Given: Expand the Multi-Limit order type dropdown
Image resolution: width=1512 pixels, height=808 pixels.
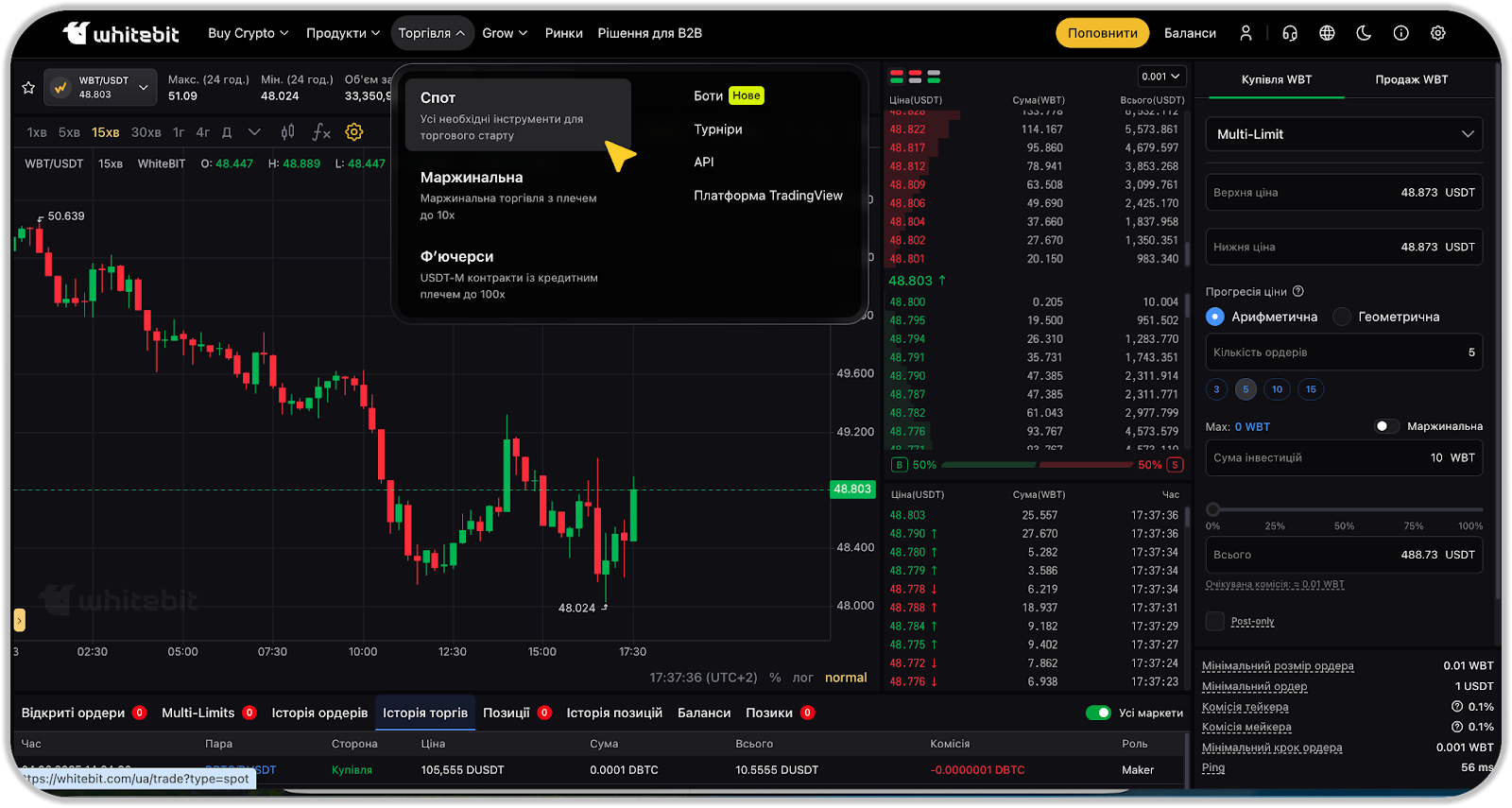Looking at the screenshot, I should pyautogui.click(x=1344, y=134).
